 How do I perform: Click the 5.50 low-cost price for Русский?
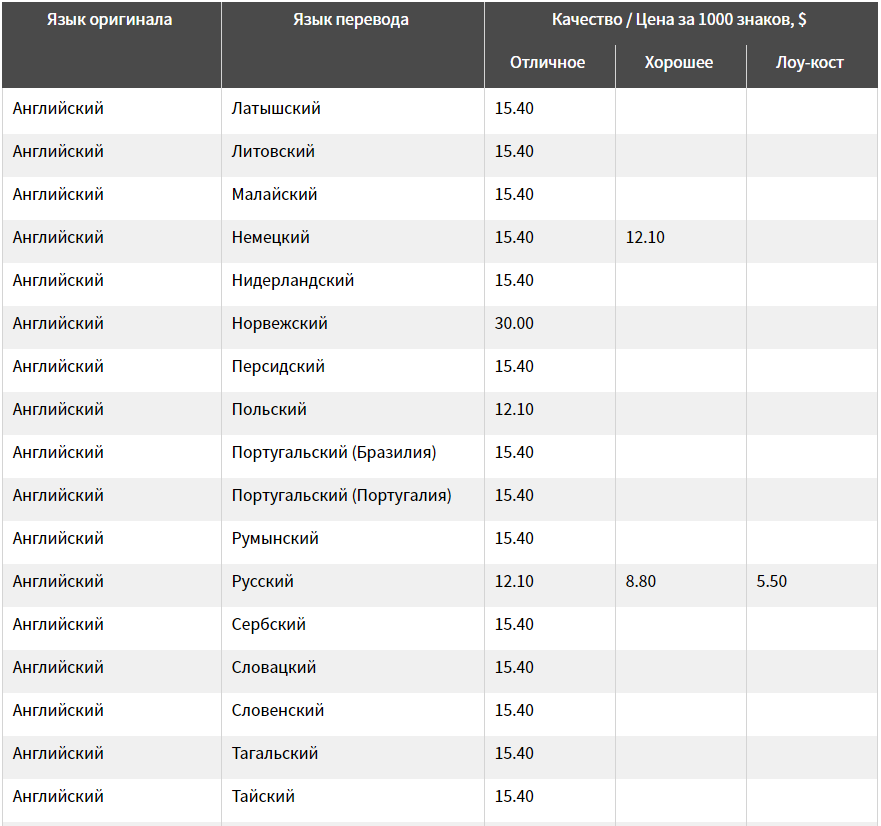pyautogui.click(x=771, y=582)
